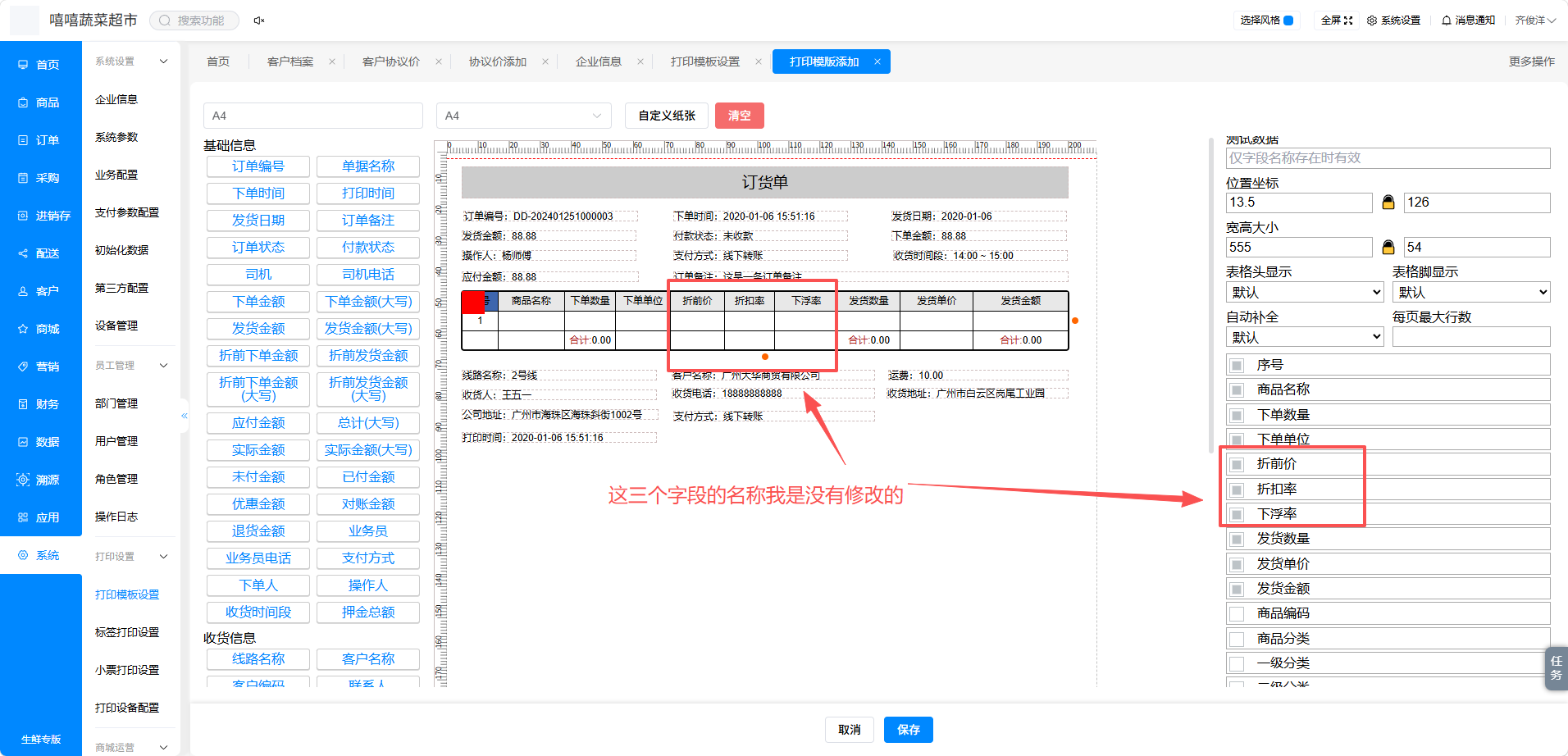Switch to the 打印模板设置 tab
The image size is (1568, 756).
pyautogui.click(x=705, y=61)
